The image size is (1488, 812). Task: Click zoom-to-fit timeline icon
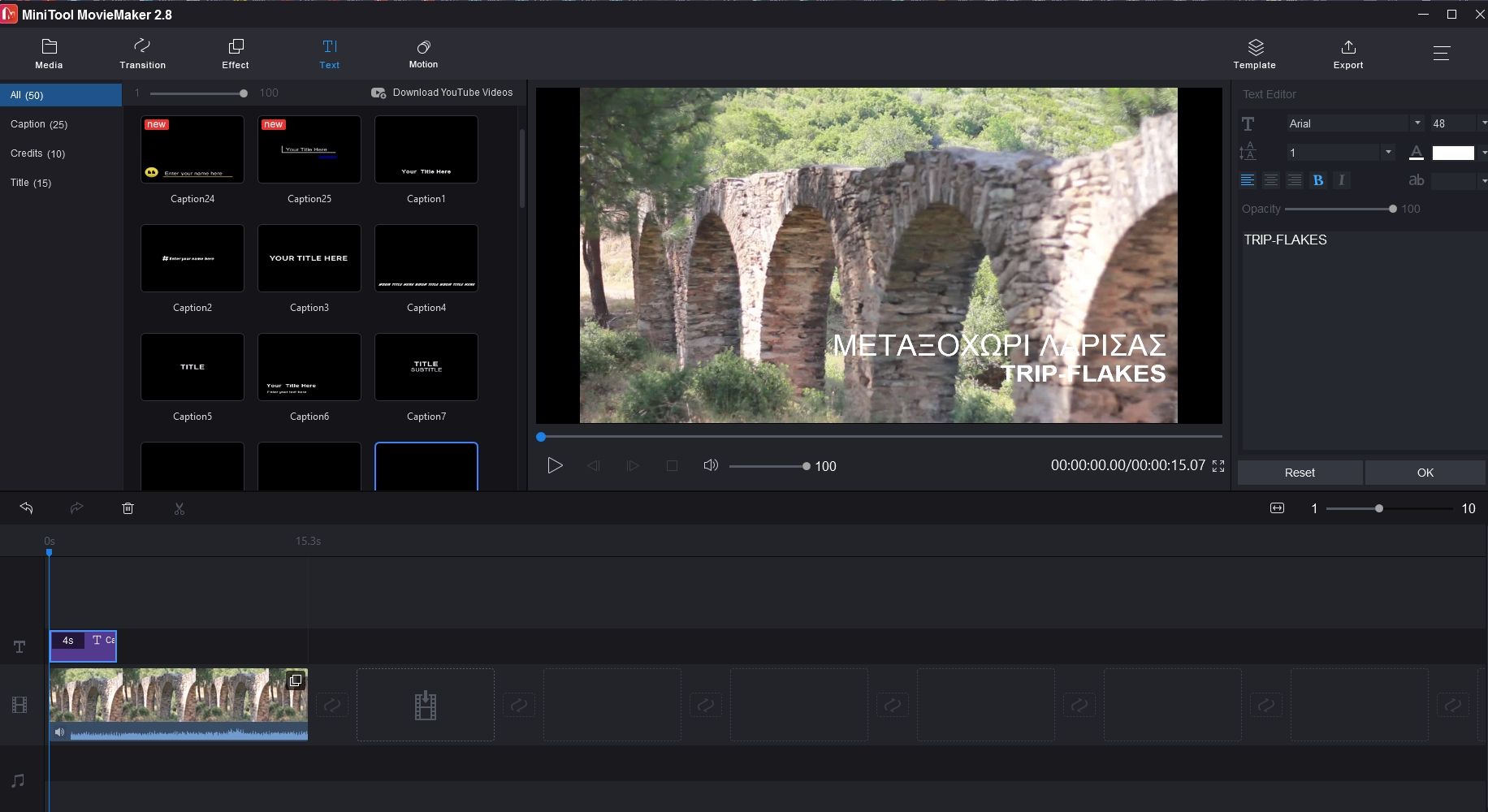[1277, 508]
